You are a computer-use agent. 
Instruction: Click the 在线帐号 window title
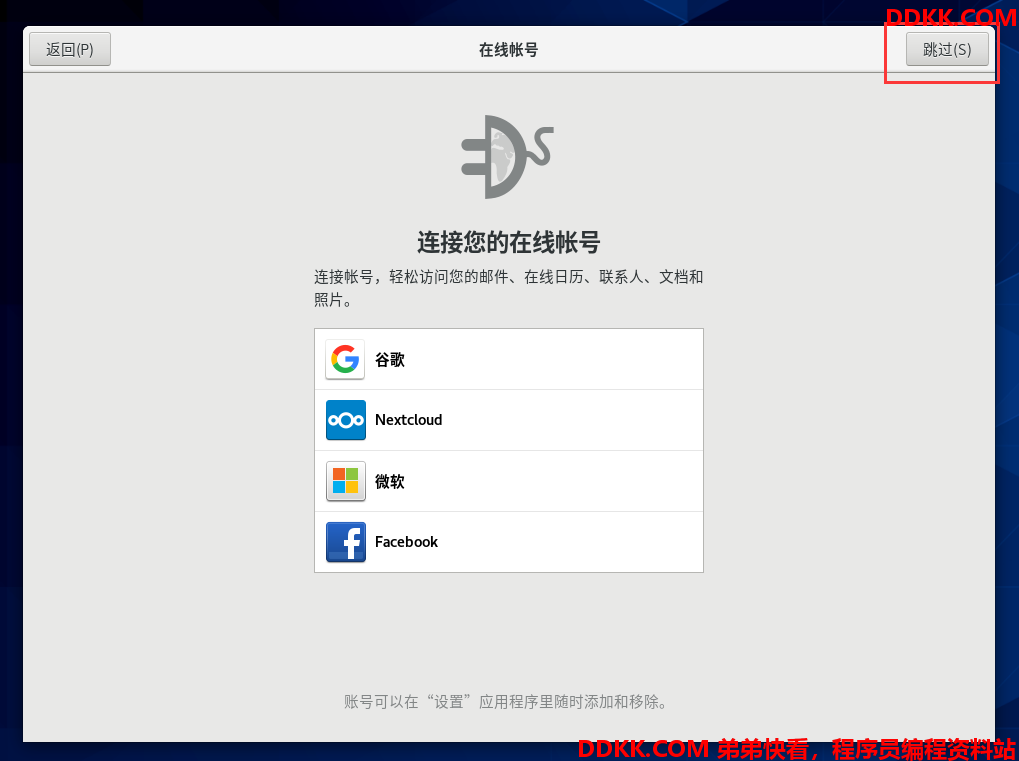tap(509, 50)
